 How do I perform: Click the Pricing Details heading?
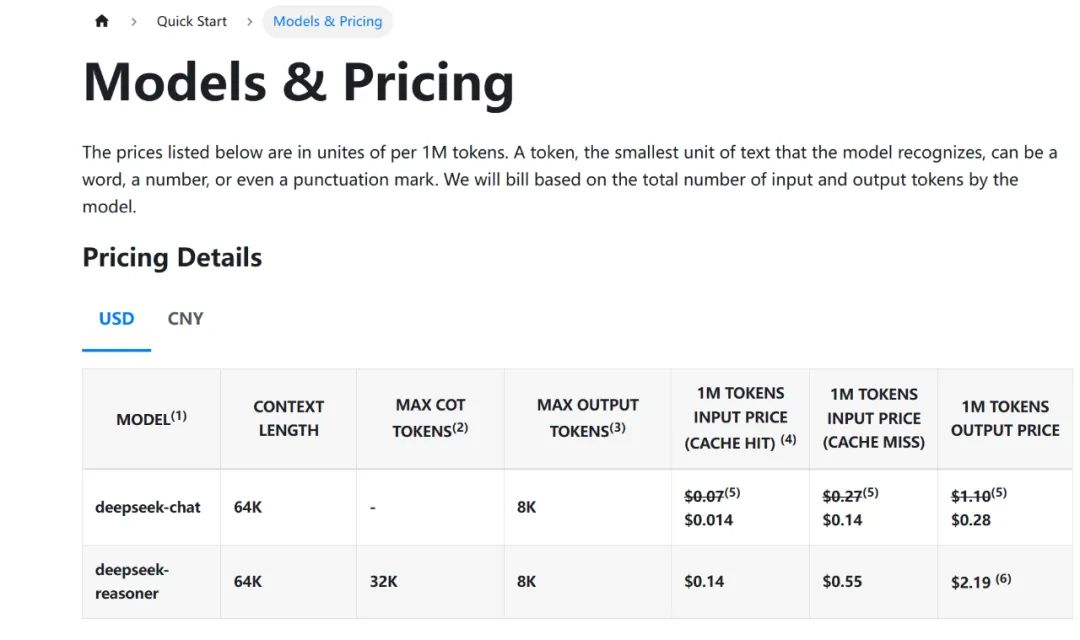(x=172, y=258)
